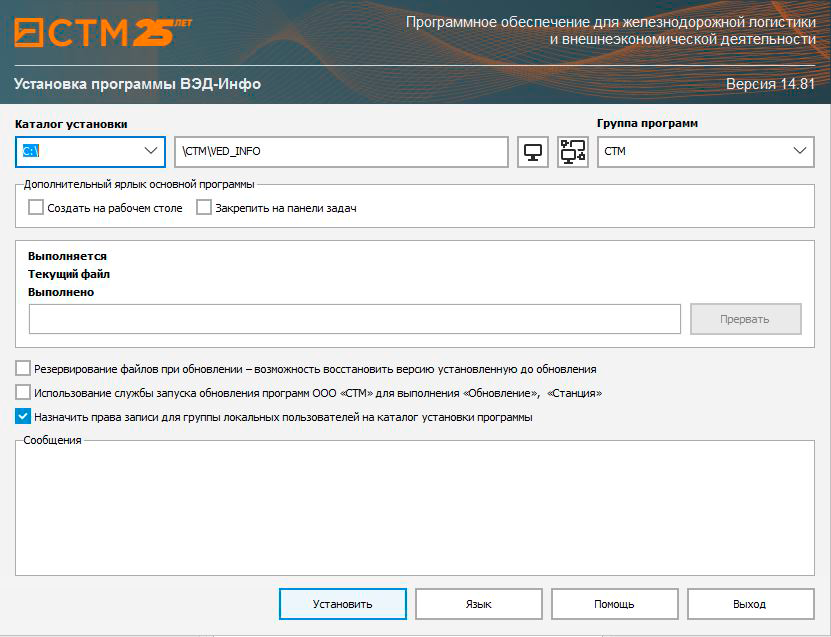Image resolution: width=831 pixels, height=637 pixels.
Task: Click the Помощь button
Action: coord(615,604)
